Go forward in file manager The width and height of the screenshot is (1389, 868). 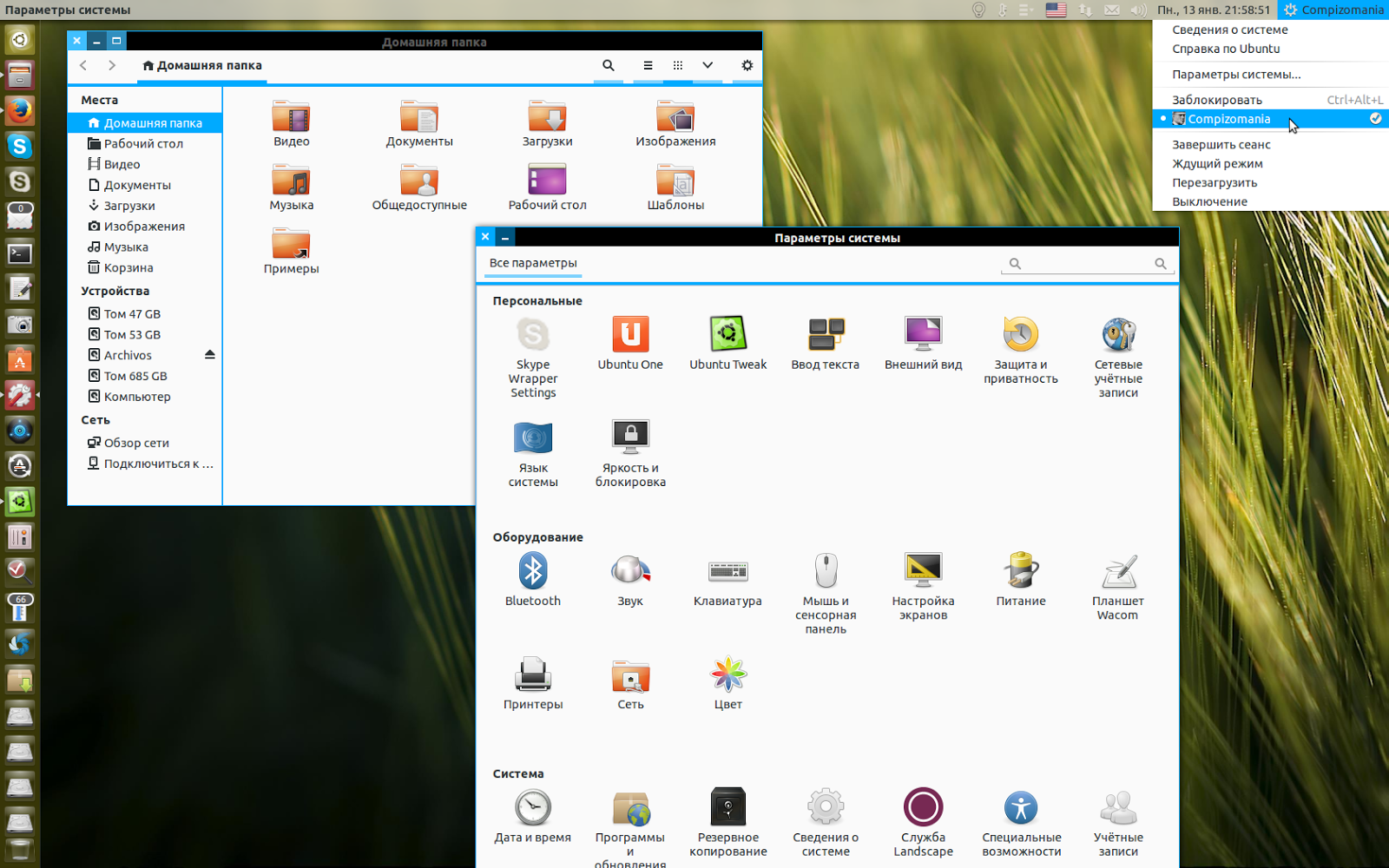[112, 65]
